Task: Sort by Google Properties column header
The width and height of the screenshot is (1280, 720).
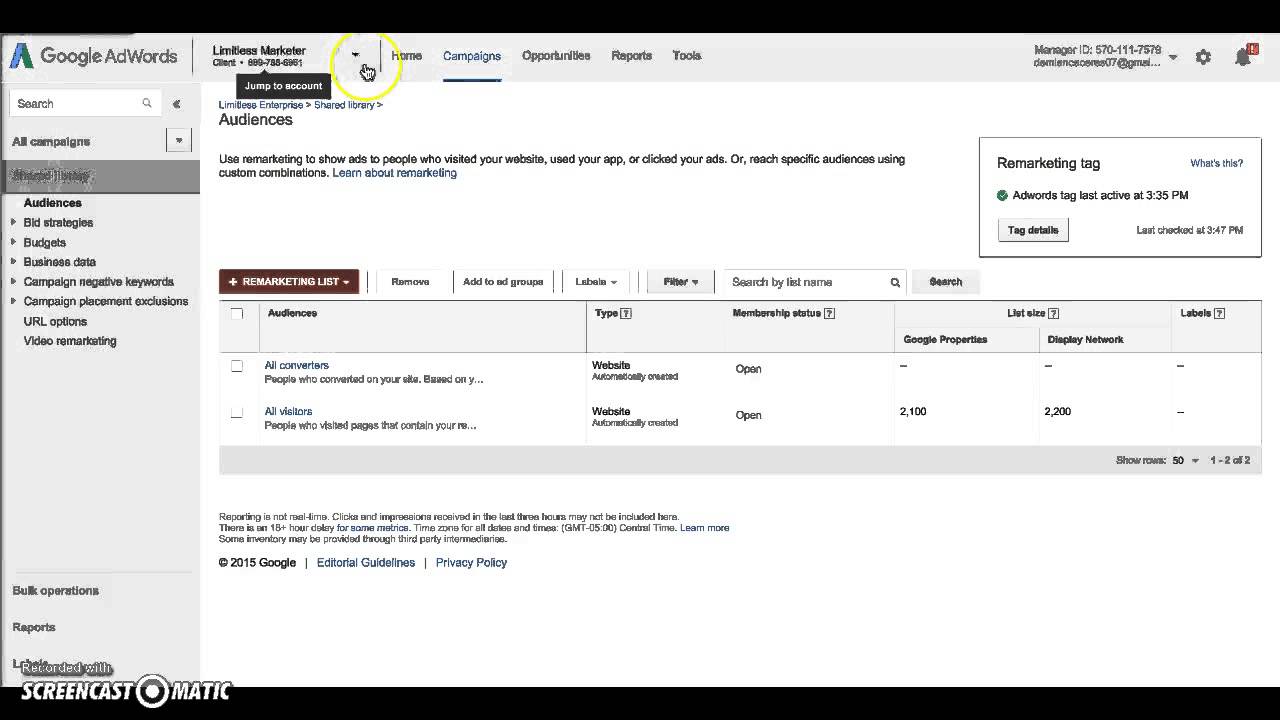Action: (x=945, y=340)
